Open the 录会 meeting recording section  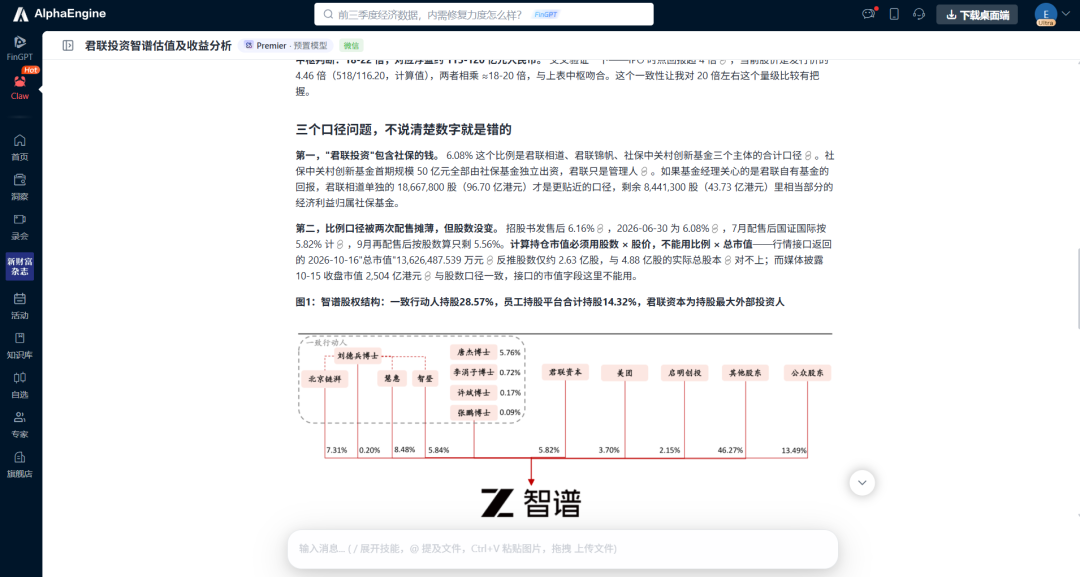19,227
